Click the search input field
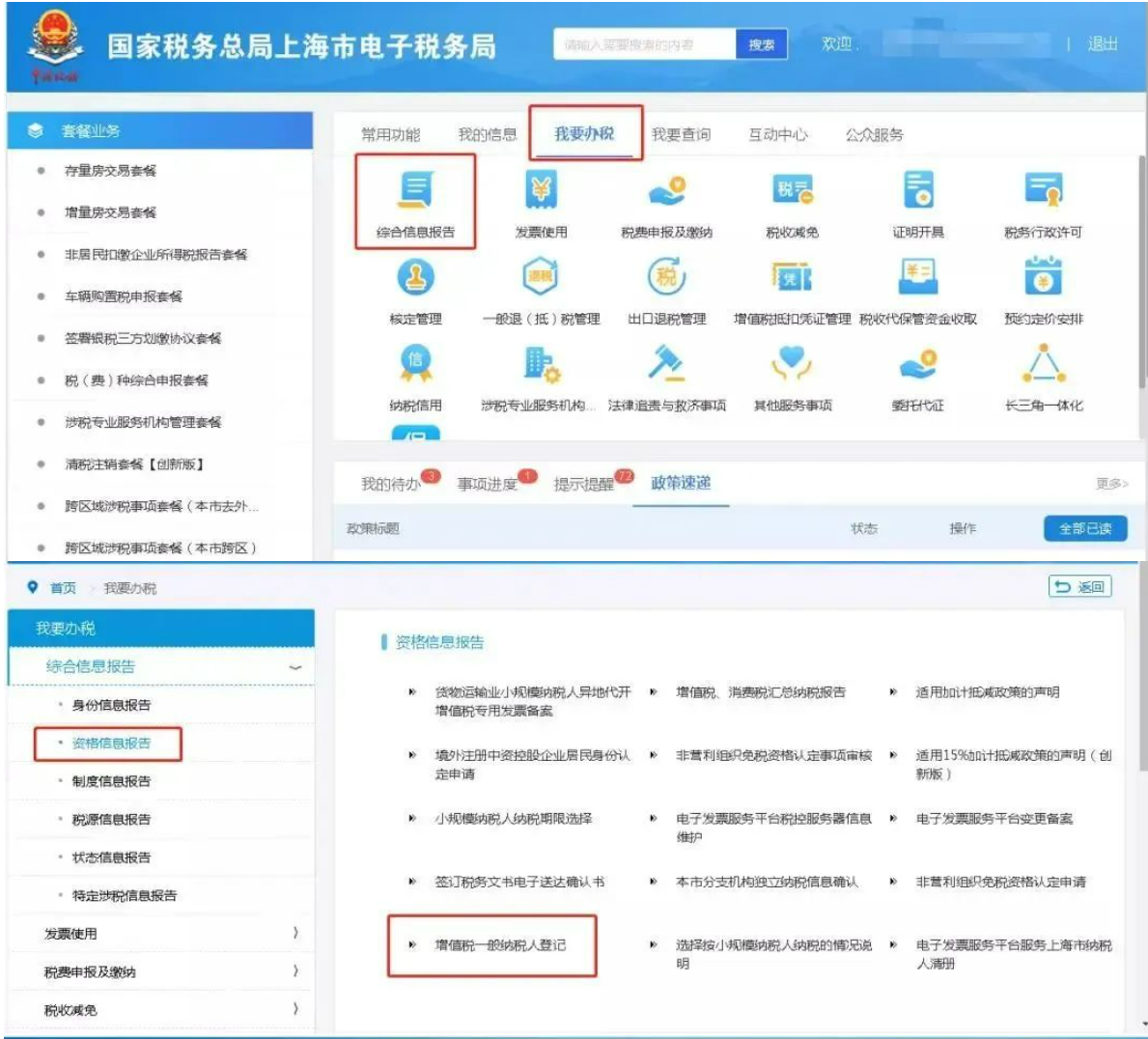The image size is (1148, 1039). 644,44
